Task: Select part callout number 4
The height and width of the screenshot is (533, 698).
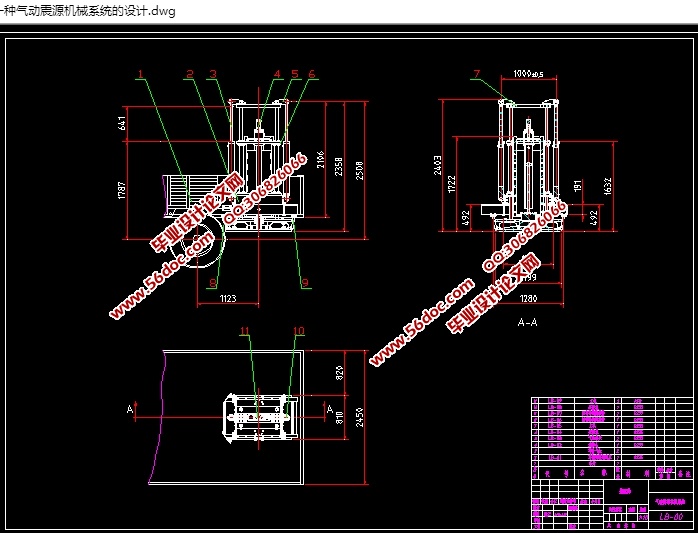Action: click(x=277, y=74)
